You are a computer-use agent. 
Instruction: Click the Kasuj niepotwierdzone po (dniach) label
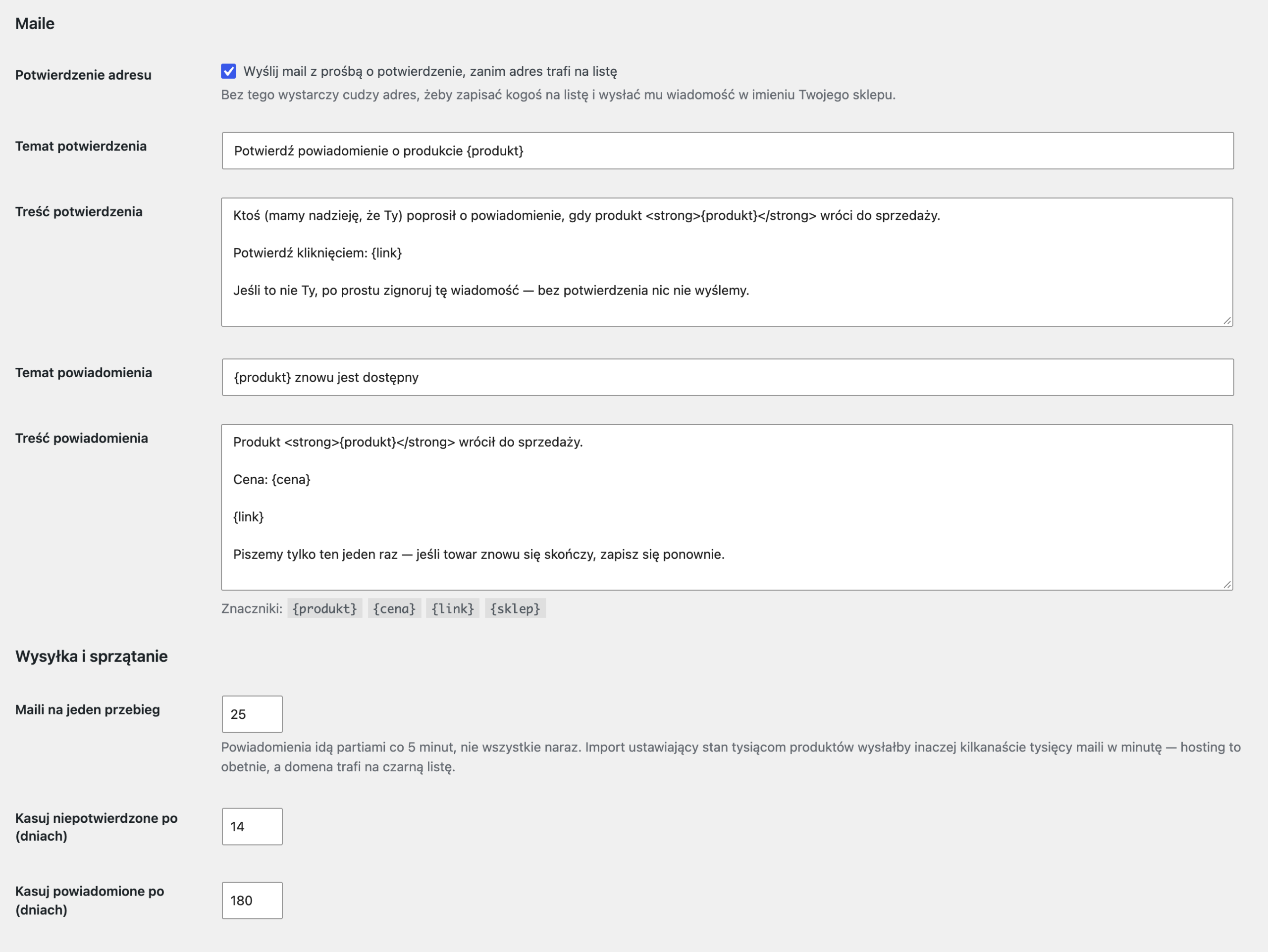(96, 827)
